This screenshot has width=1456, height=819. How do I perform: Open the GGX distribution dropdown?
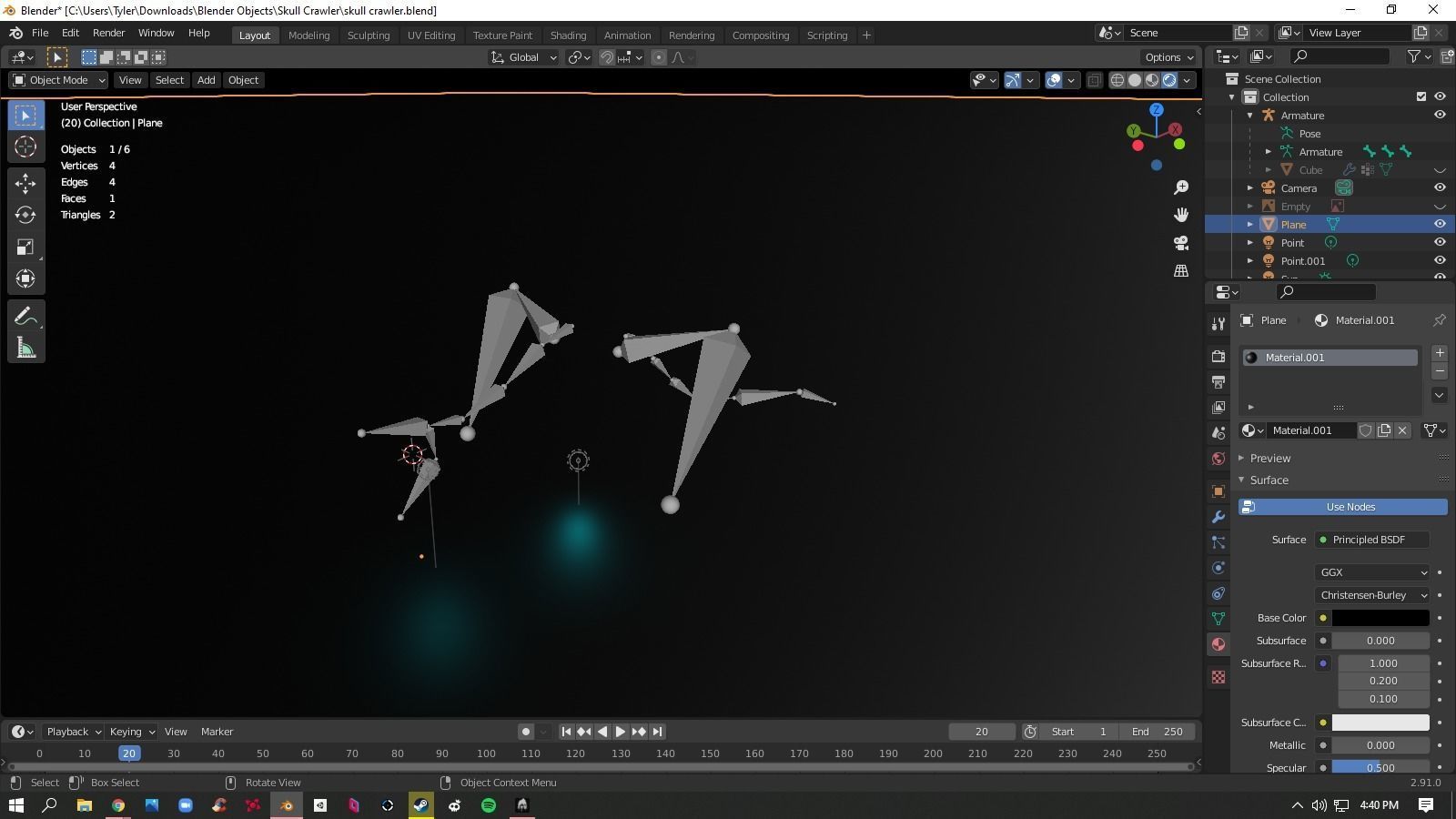(1372, 572)
